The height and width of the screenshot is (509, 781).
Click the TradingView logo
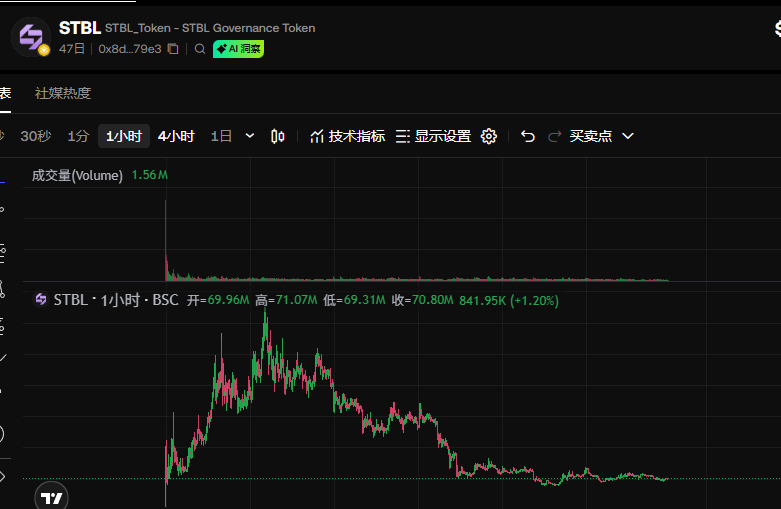coord(51,498)
